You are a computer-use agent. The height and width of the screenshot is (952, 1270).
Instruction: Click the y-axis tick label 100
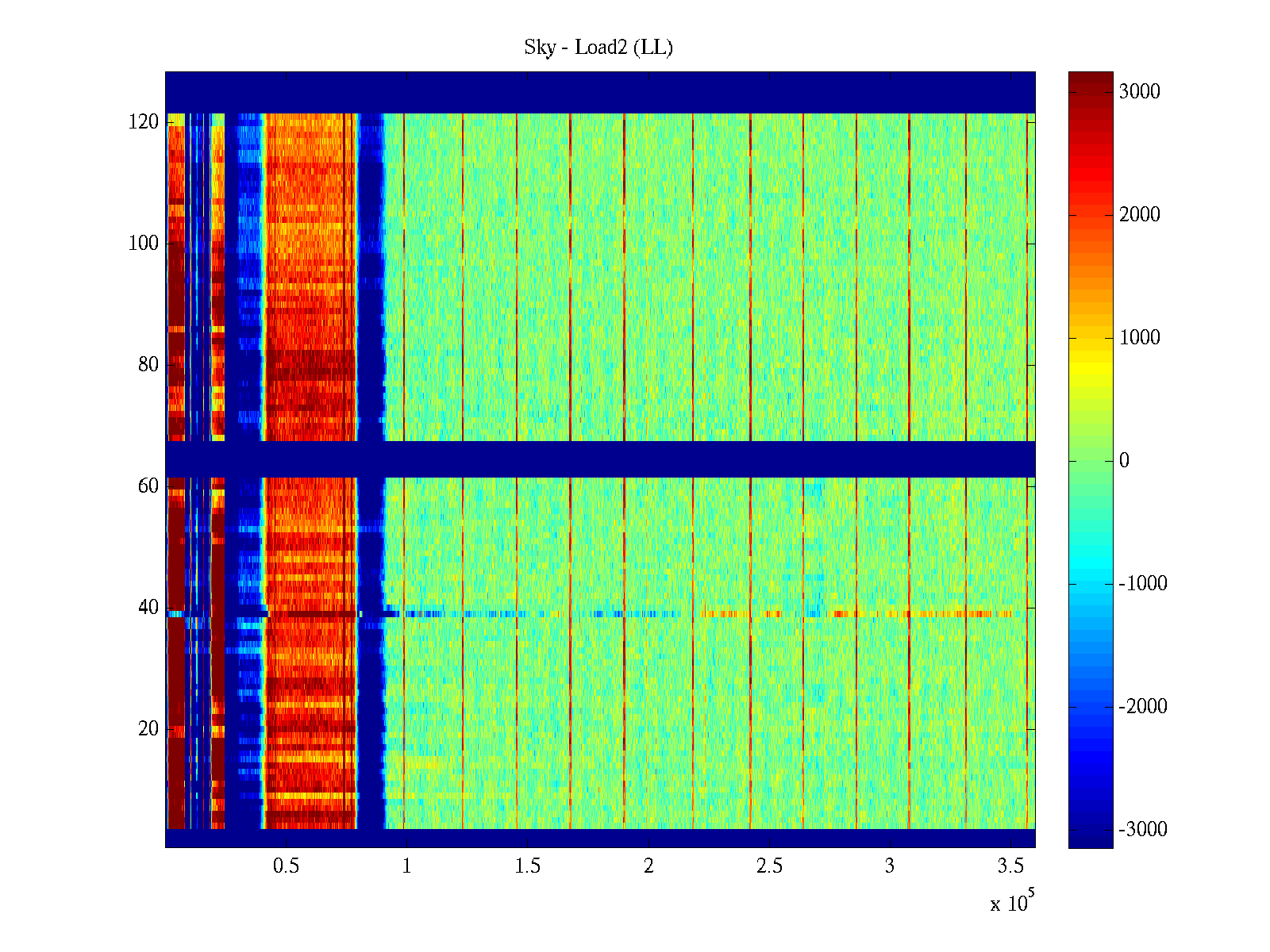pyautogui.click(x=144, y=244)
